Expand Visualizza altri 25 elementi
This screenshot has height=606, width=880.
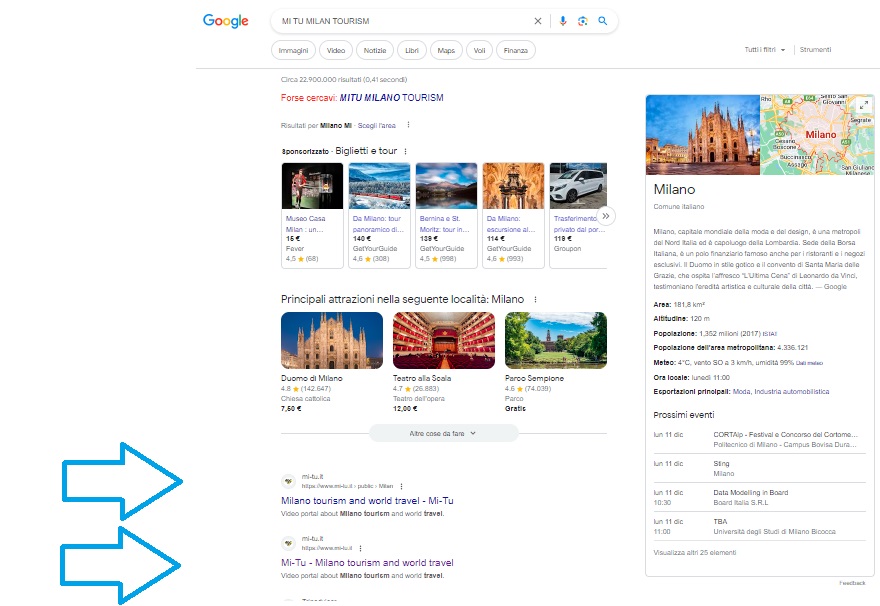(x=695, y=553)
